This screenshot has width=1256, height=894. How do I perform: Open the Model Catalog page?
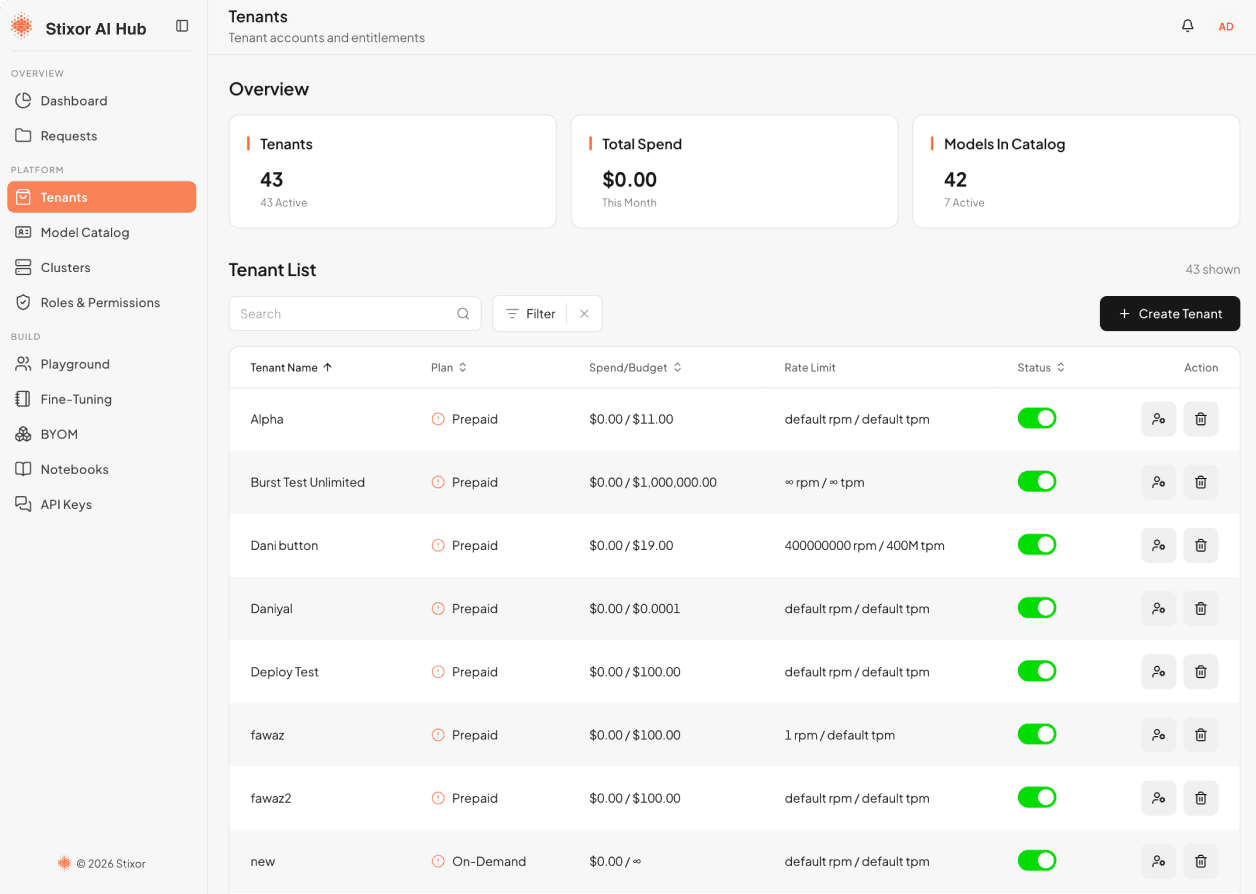[x=101, y=232]
